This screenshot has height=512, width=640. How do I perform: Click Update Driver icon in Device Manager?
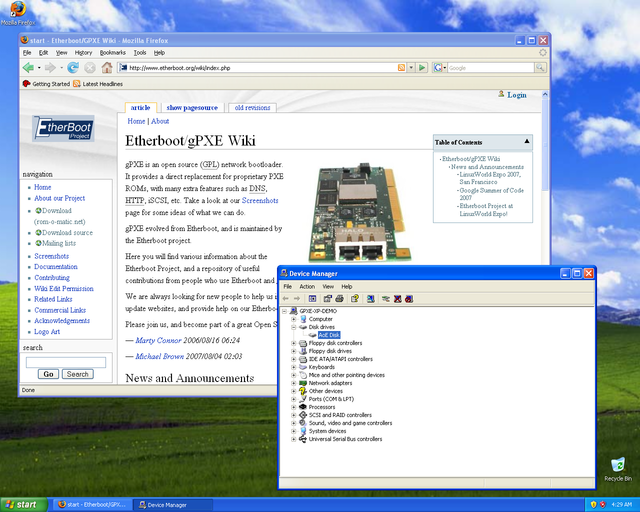pyautogui.click(x=386, y=299)
